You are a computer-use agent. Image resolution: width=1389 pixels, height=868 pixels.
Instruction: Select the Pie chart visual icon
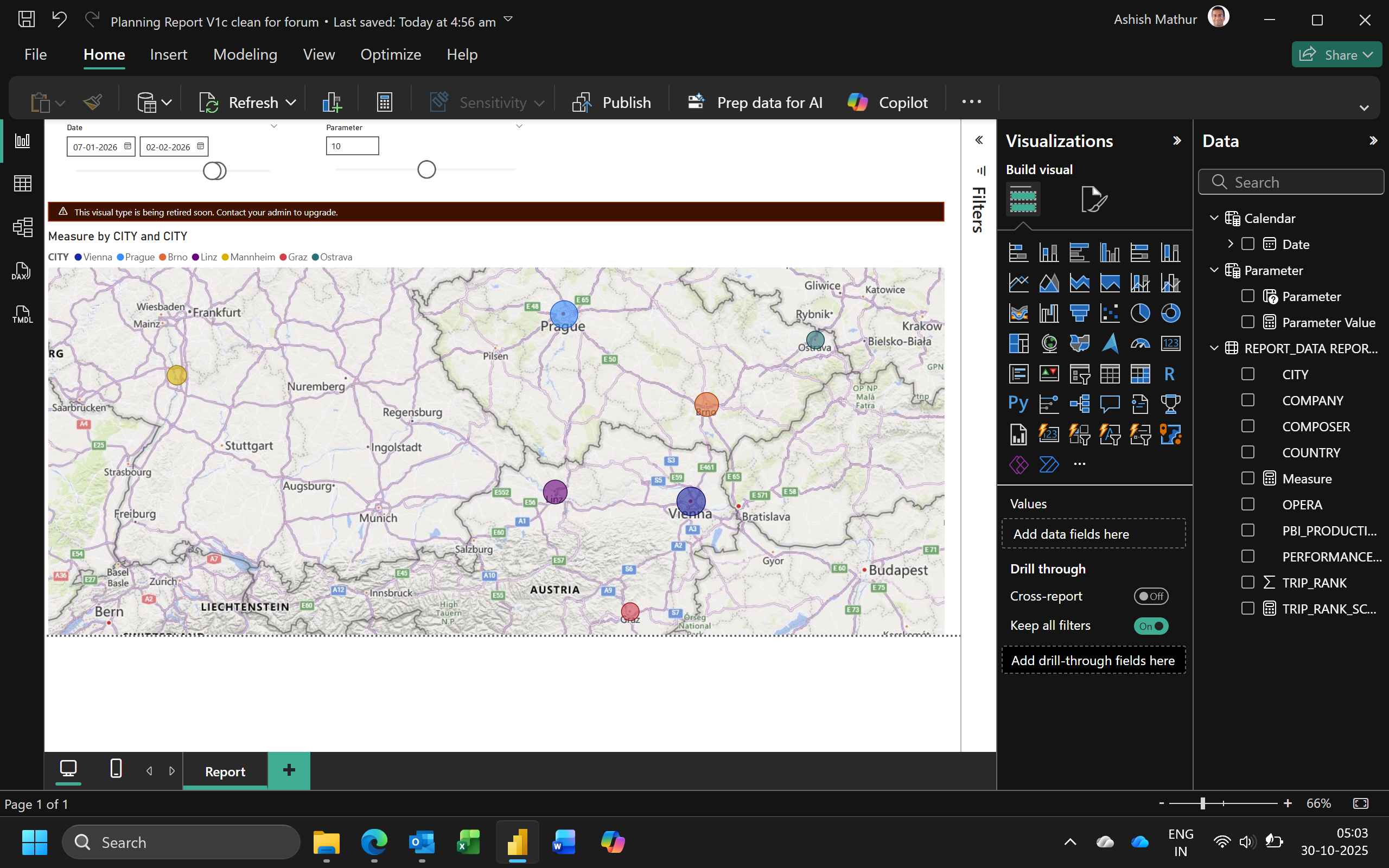pyautogui.click(x=1140, y=313)
